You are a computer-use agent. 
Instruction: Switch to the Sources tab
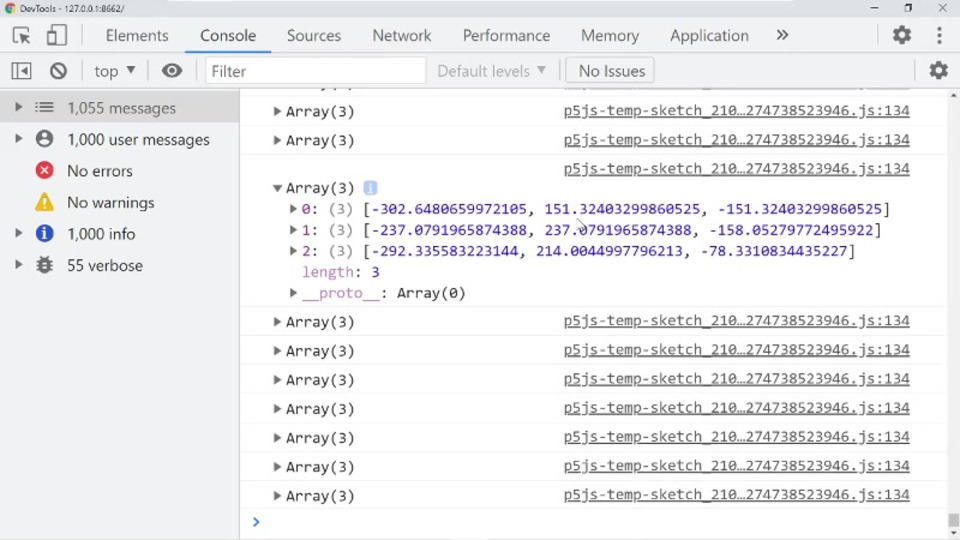click(x=313, y=36)
